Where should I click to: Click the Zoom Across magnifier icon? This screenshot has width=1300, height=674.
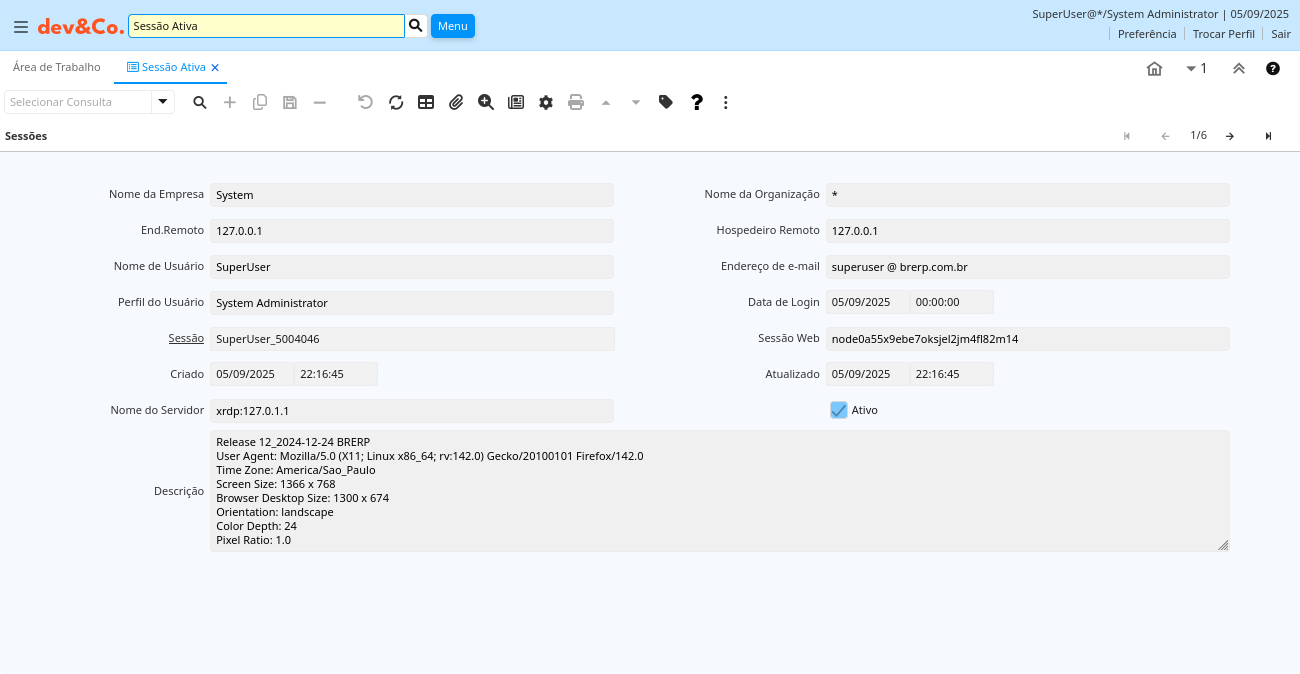click(486, 102)
